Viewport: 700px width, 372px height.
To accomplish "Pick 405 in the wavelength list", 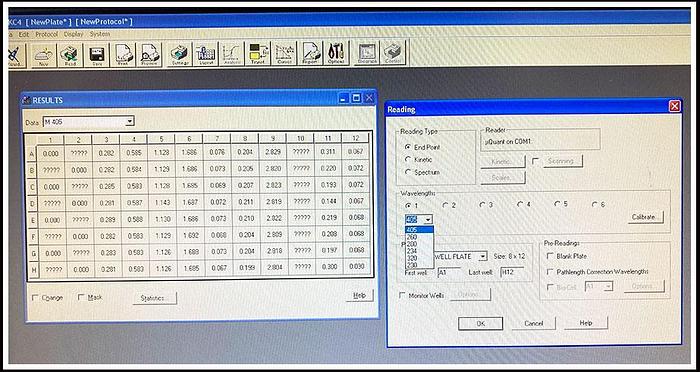I will (x=419, y=230).
